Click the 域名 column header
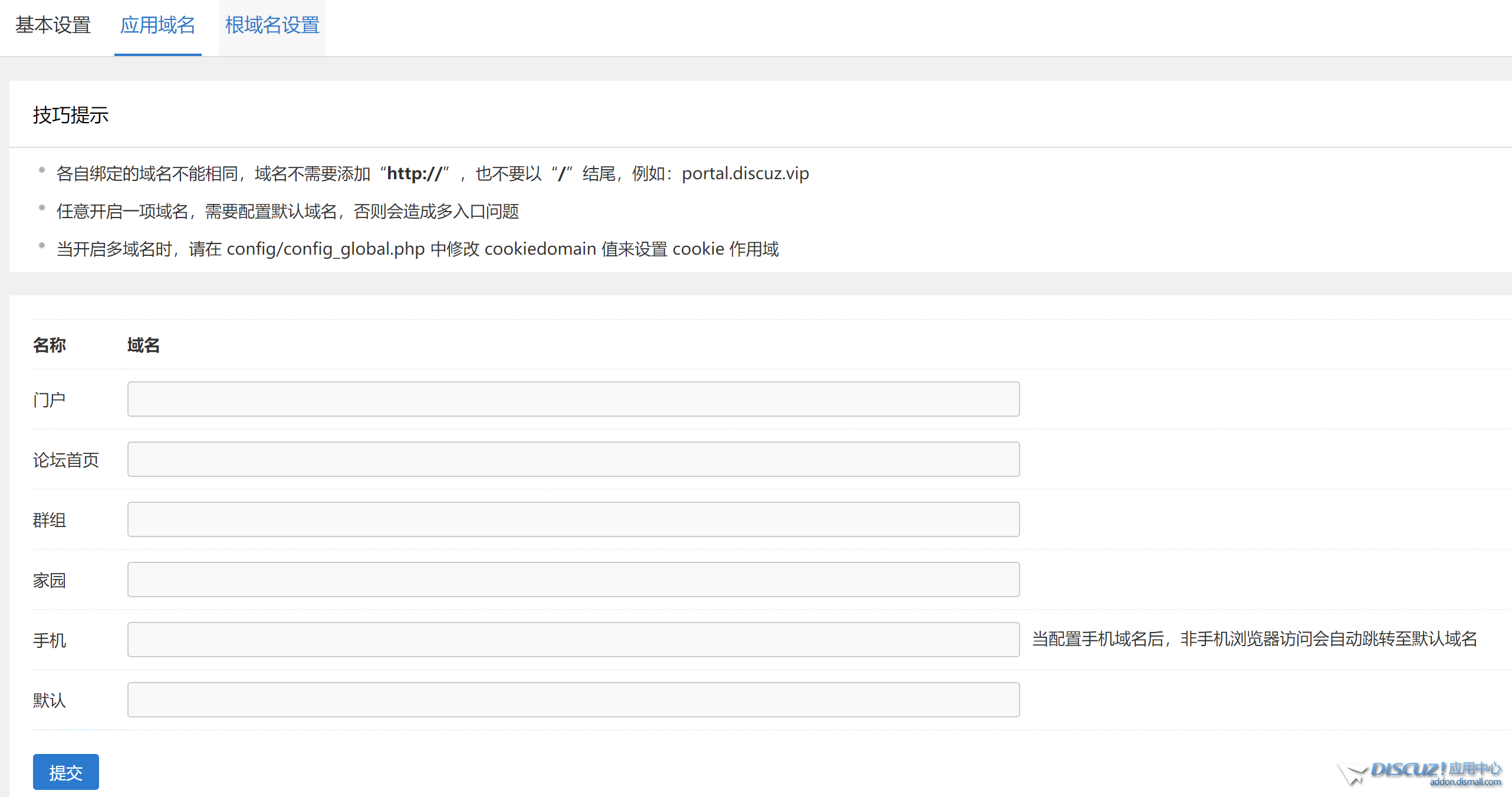The height and width of the screenshot is (797, 1512). 143,345
